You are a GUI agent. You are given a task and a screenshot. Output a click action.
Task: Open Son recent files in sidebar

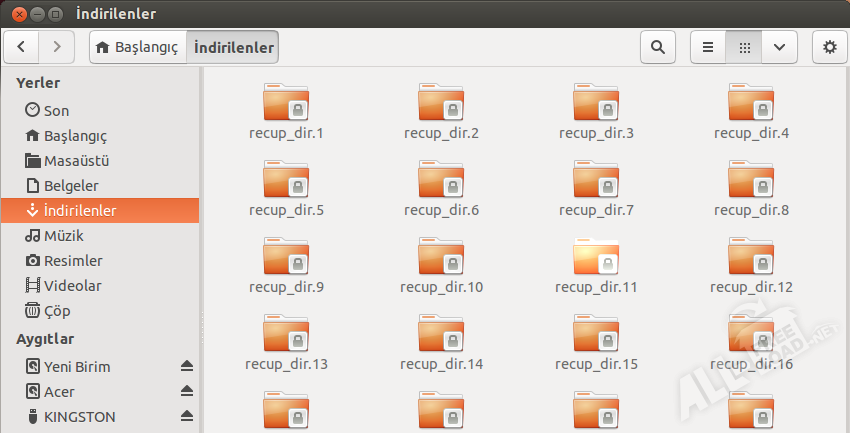tap(56, 111)
